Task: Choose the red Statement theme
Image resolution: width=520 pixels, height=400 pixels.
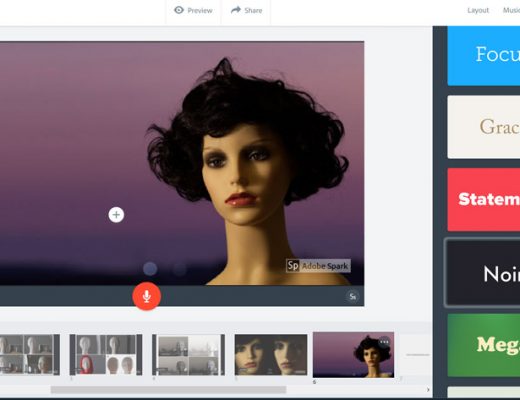Action: click(484, 199)
